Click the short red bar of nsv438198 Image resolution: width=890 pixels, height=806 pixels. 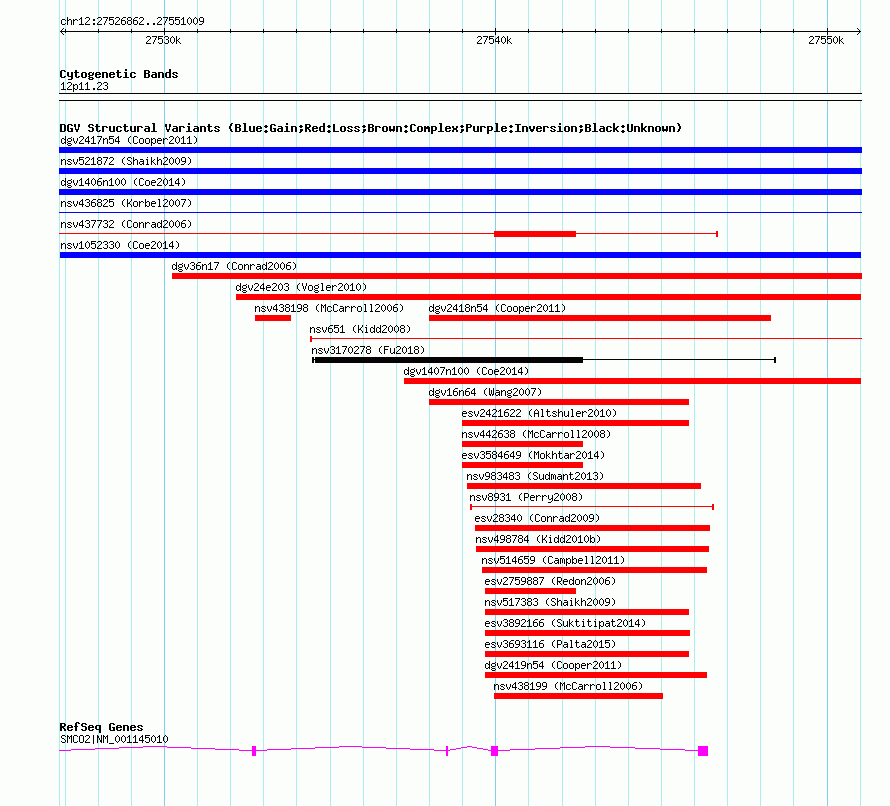click(273, 318)
